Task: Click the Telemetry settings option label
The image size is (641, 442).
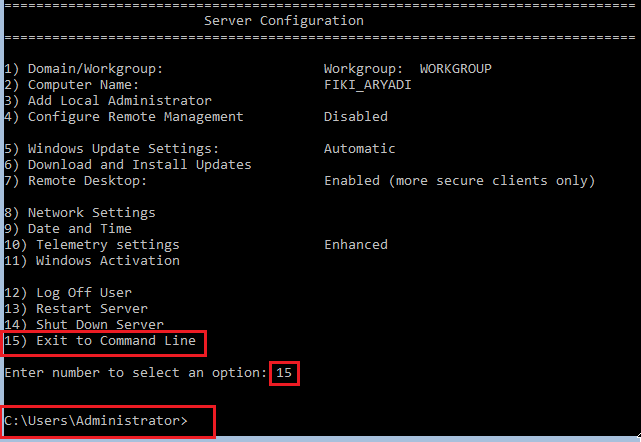Action: 92,245
